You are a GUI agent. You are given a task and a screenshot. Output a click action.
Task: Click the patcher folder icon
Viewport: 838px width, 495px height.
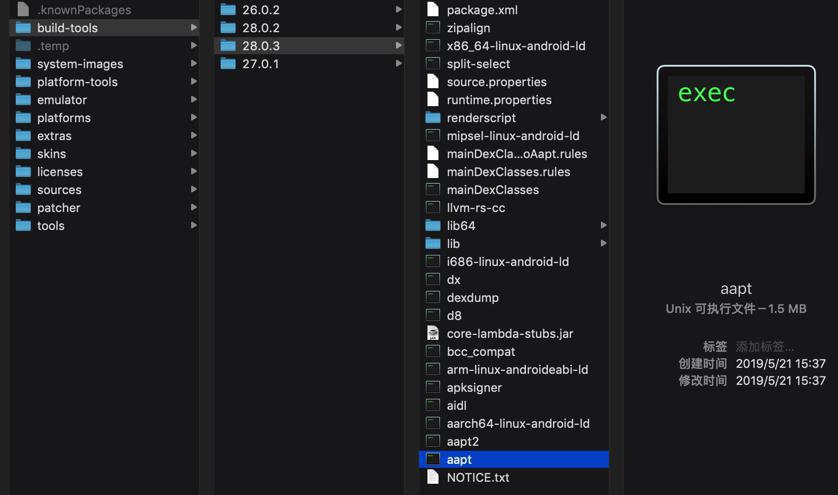coord(23,207)
